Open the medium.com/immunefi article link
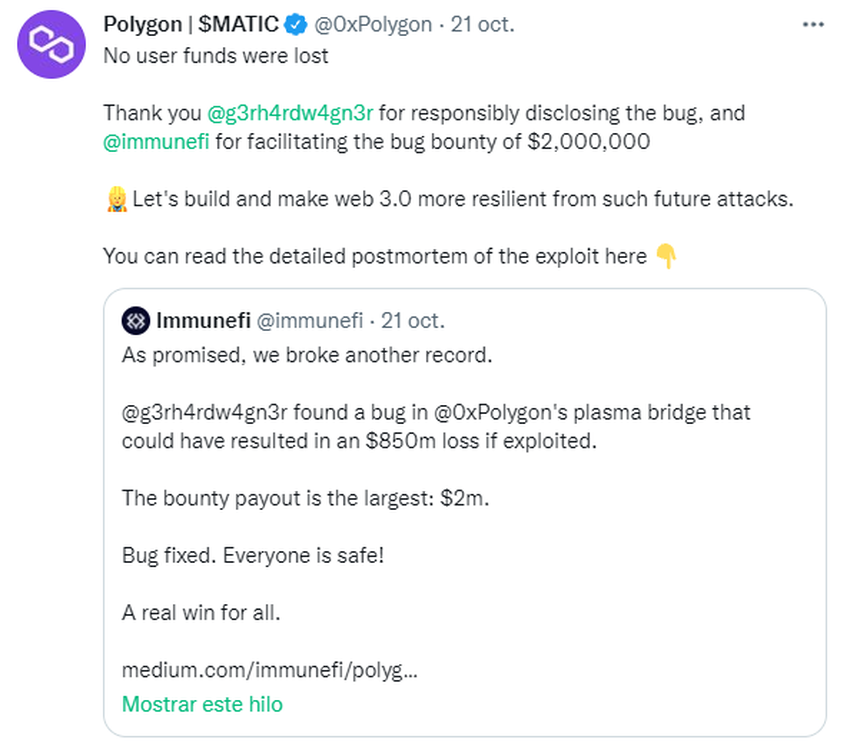The height and width of the screenshot is (746, 850). (x=269, y=668)
